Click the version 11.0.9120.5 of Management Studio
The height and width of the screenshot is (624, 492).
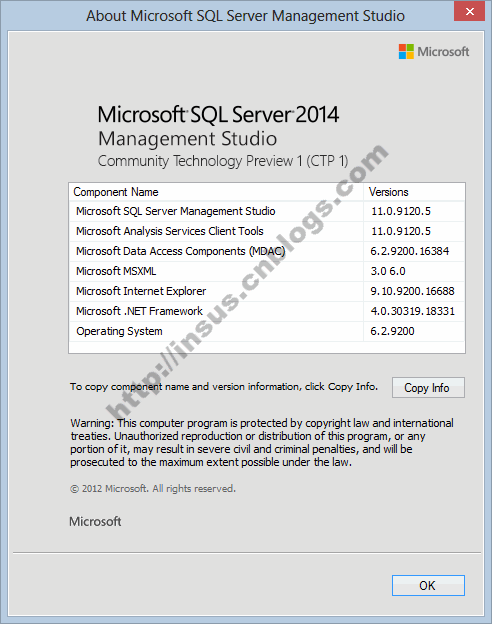[401, 211]
